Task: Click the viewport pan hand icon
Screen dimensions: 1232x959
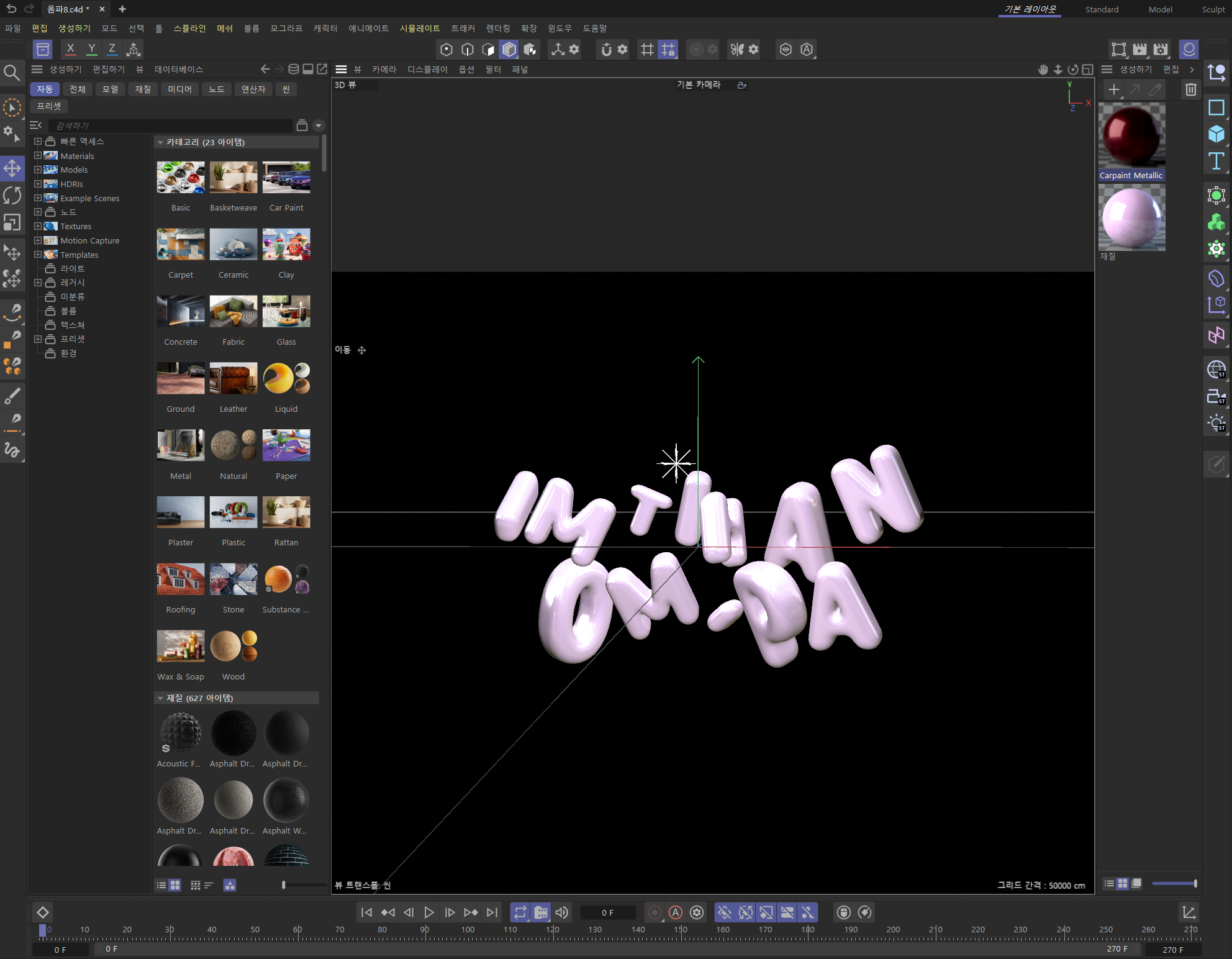Action: tap(1043, 70)
